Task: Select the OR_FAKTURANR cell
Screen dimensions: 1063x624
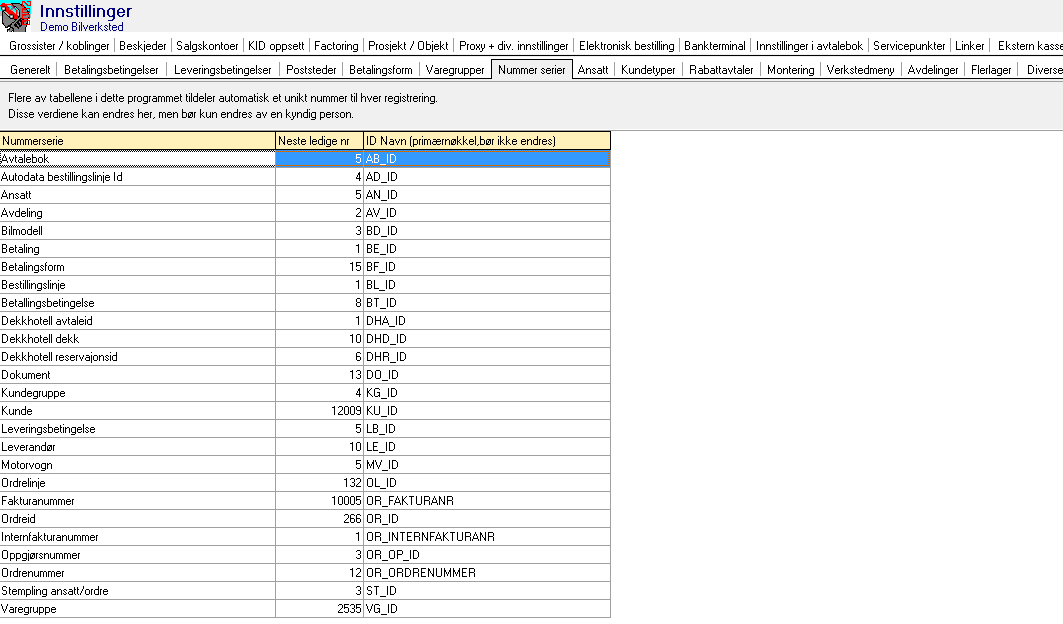Action: coord(487,501)
